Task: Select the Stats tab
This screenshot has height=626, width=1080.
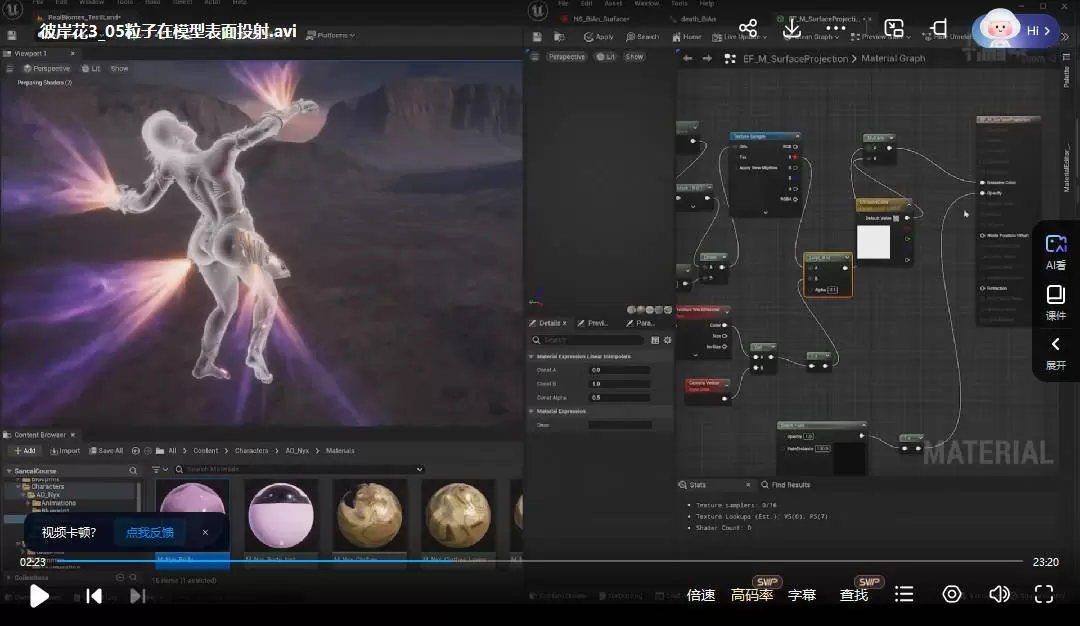Action: click(698, 485)
